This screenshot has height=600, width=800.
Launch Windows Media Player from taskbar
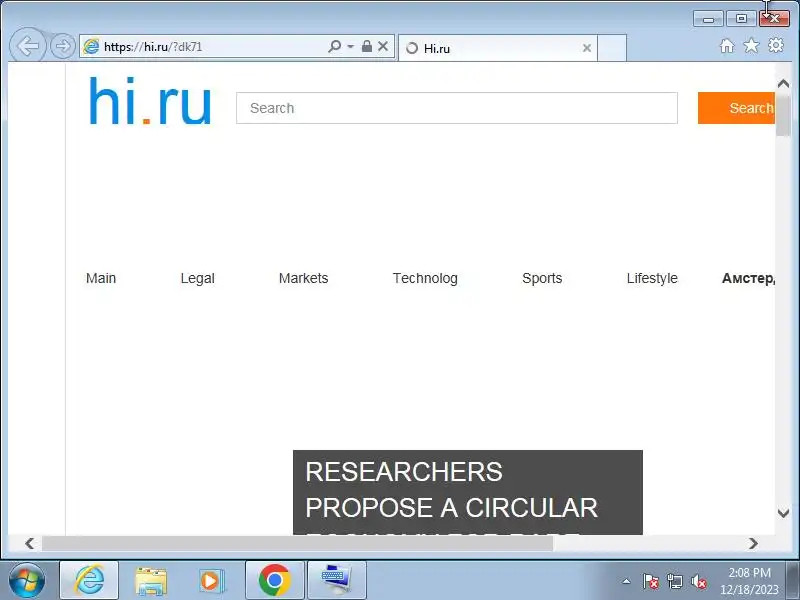coord(211,581)
